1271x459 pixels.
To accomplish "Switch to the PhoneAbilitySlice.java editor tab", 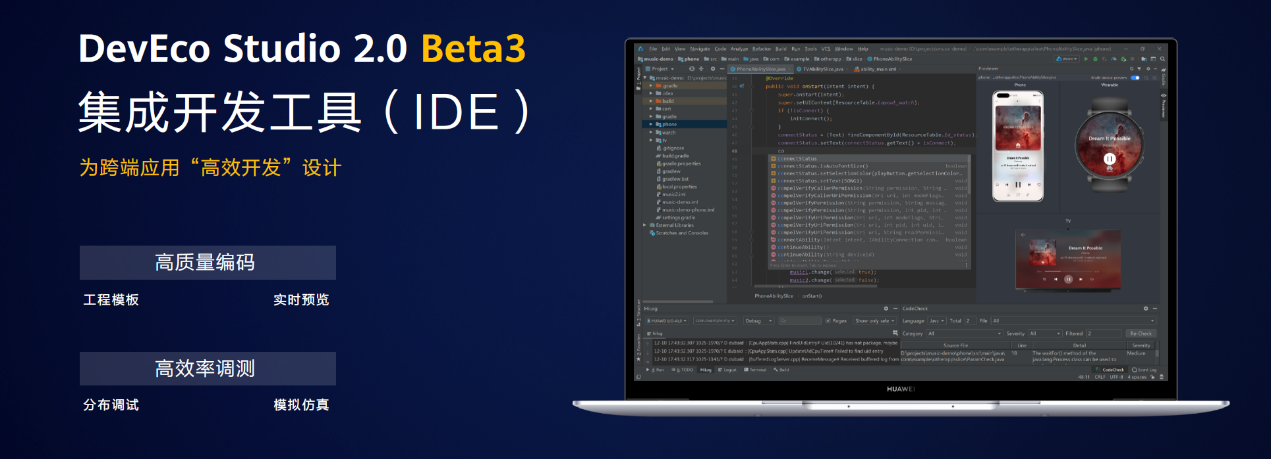I will (x=762, y=69).
